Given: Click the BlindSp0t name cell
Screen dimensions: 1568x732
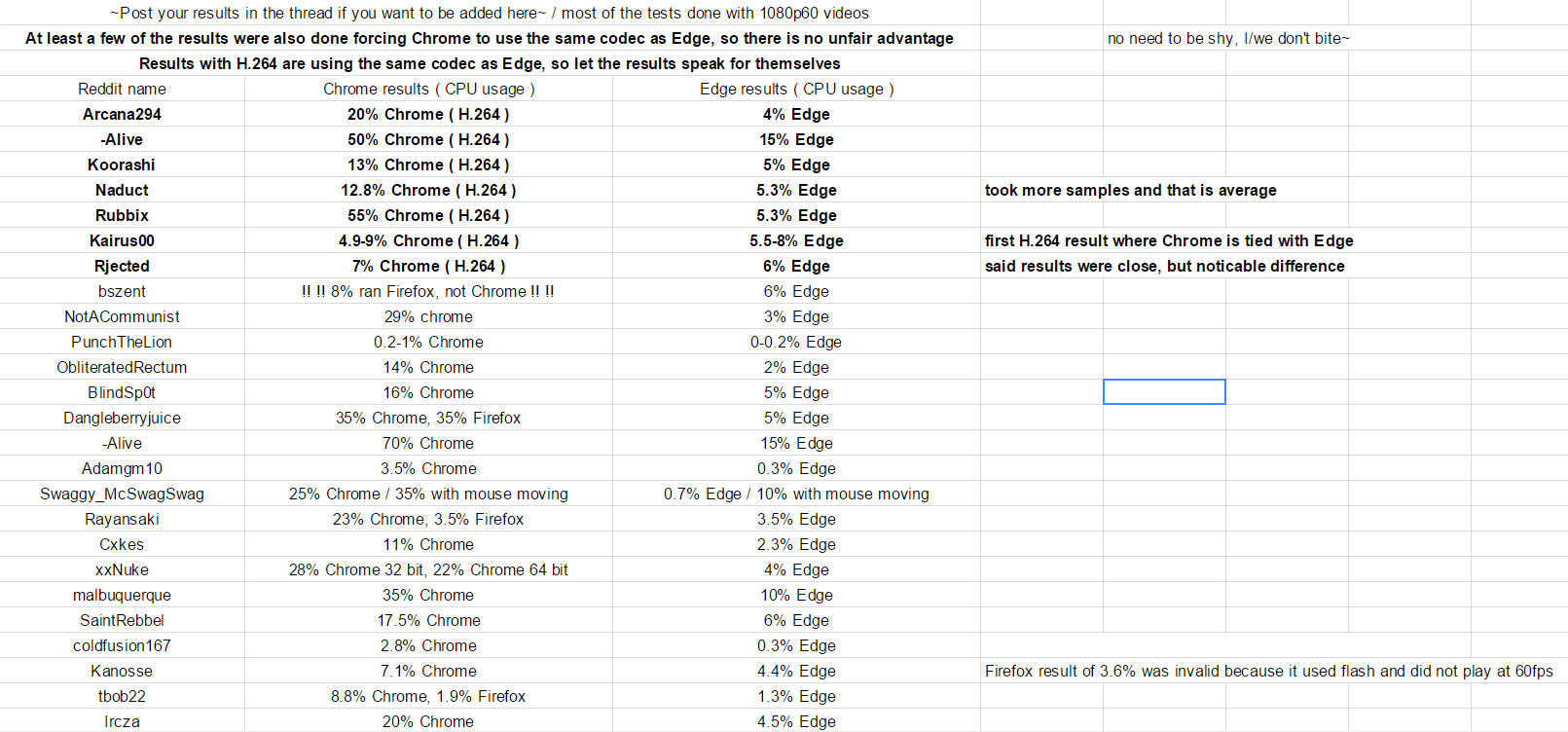Looking at the screenshot, I should [x=122, y=392].
